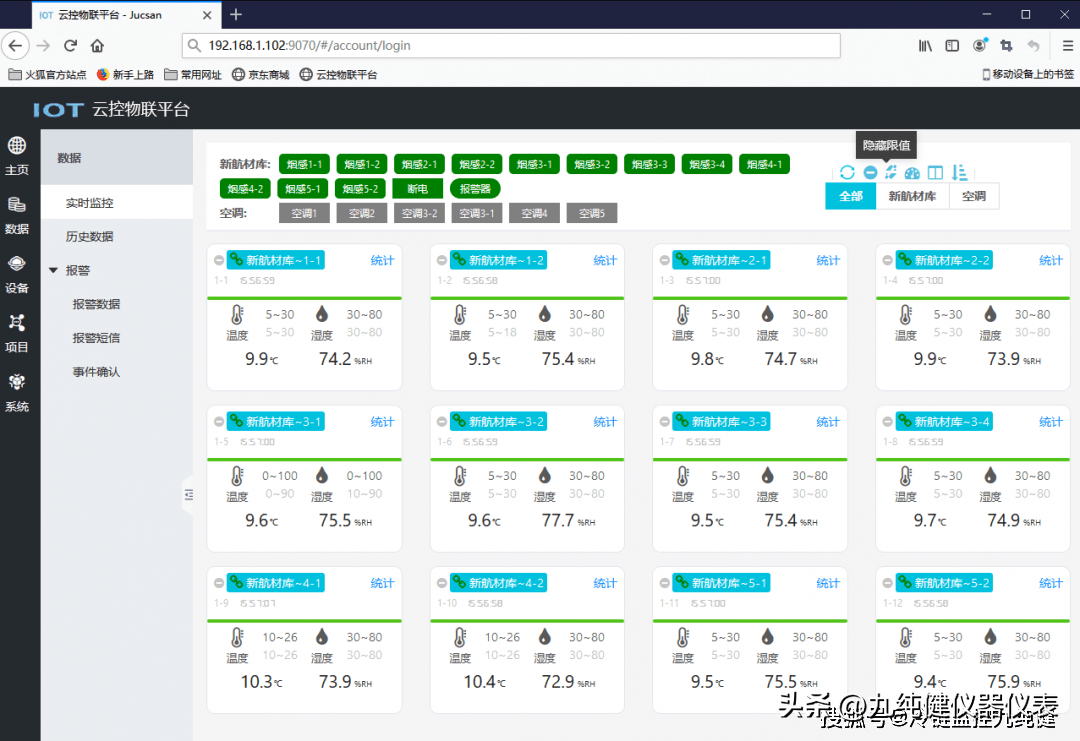Select the 空调 group tab
This screenshot has width=1080, height=741.
coord(973,196)
